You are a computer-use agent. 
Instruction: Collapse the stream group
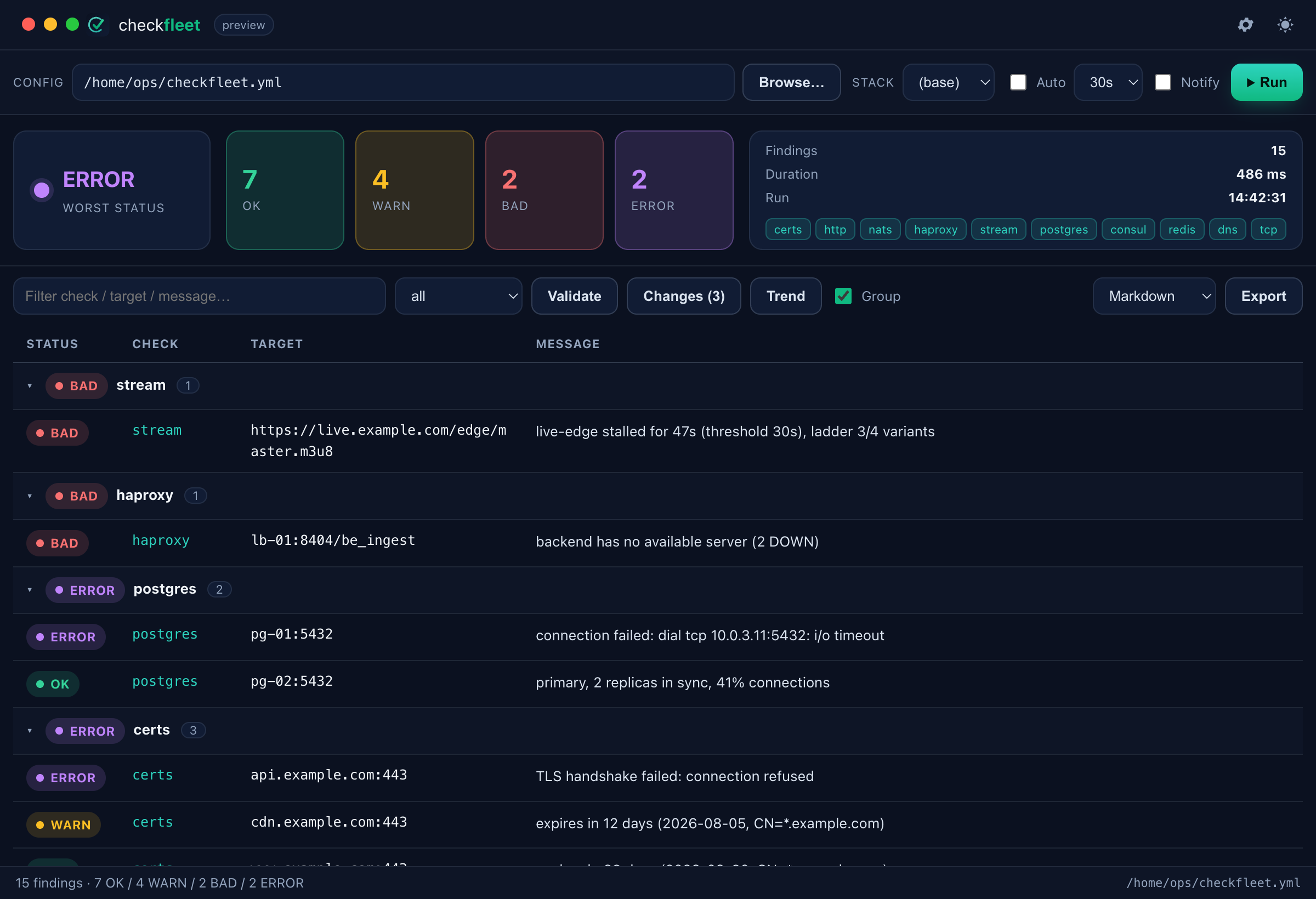pos(30,385)
